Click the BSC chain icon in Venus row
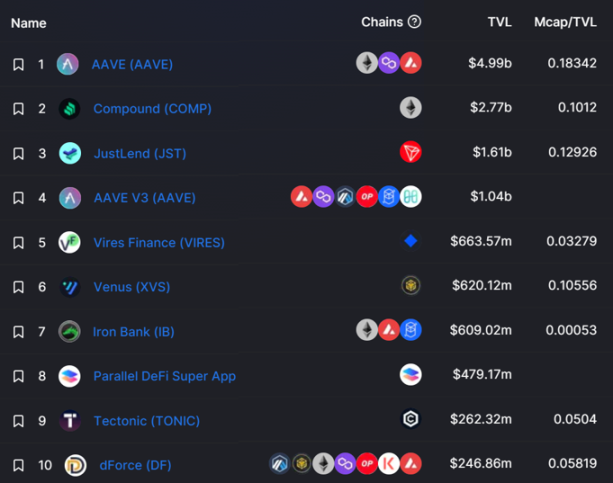This screenshot has width=613, height=483. [410, 285]
